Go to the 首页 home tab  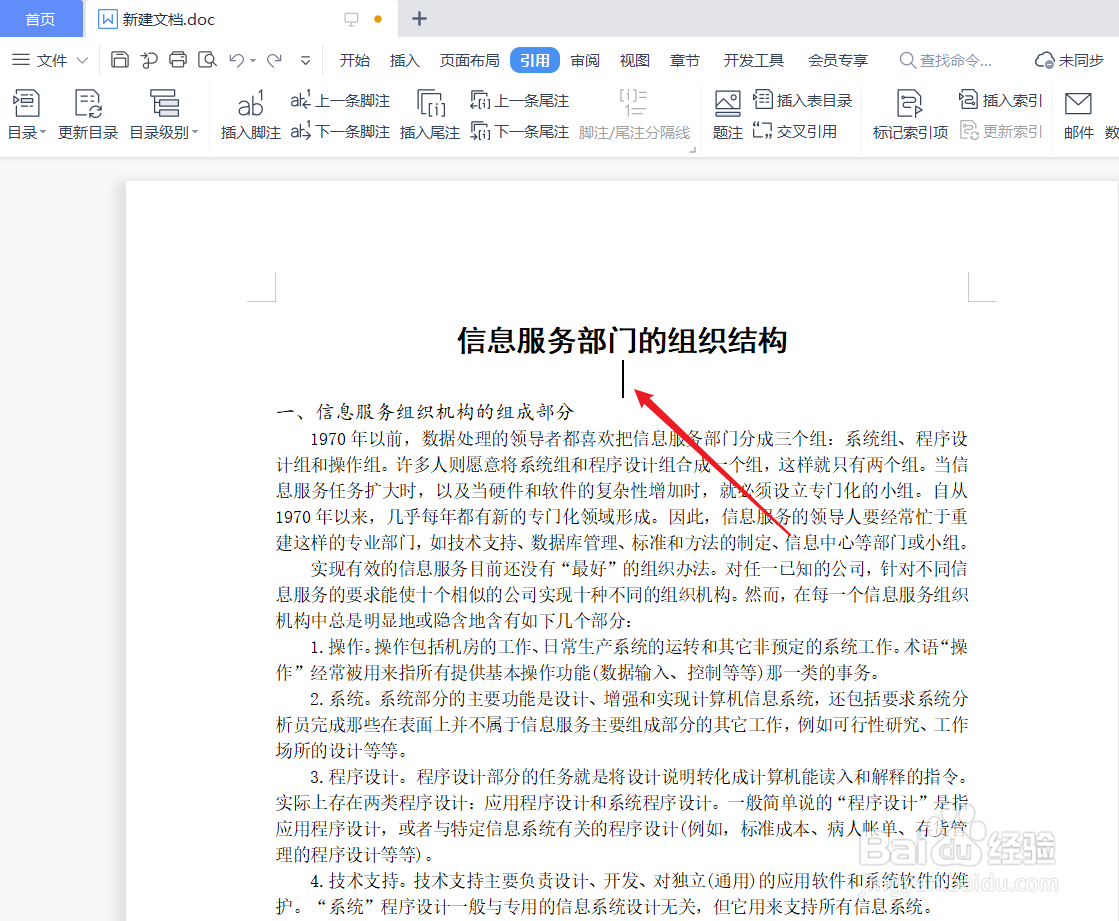(x=40, y=18)
